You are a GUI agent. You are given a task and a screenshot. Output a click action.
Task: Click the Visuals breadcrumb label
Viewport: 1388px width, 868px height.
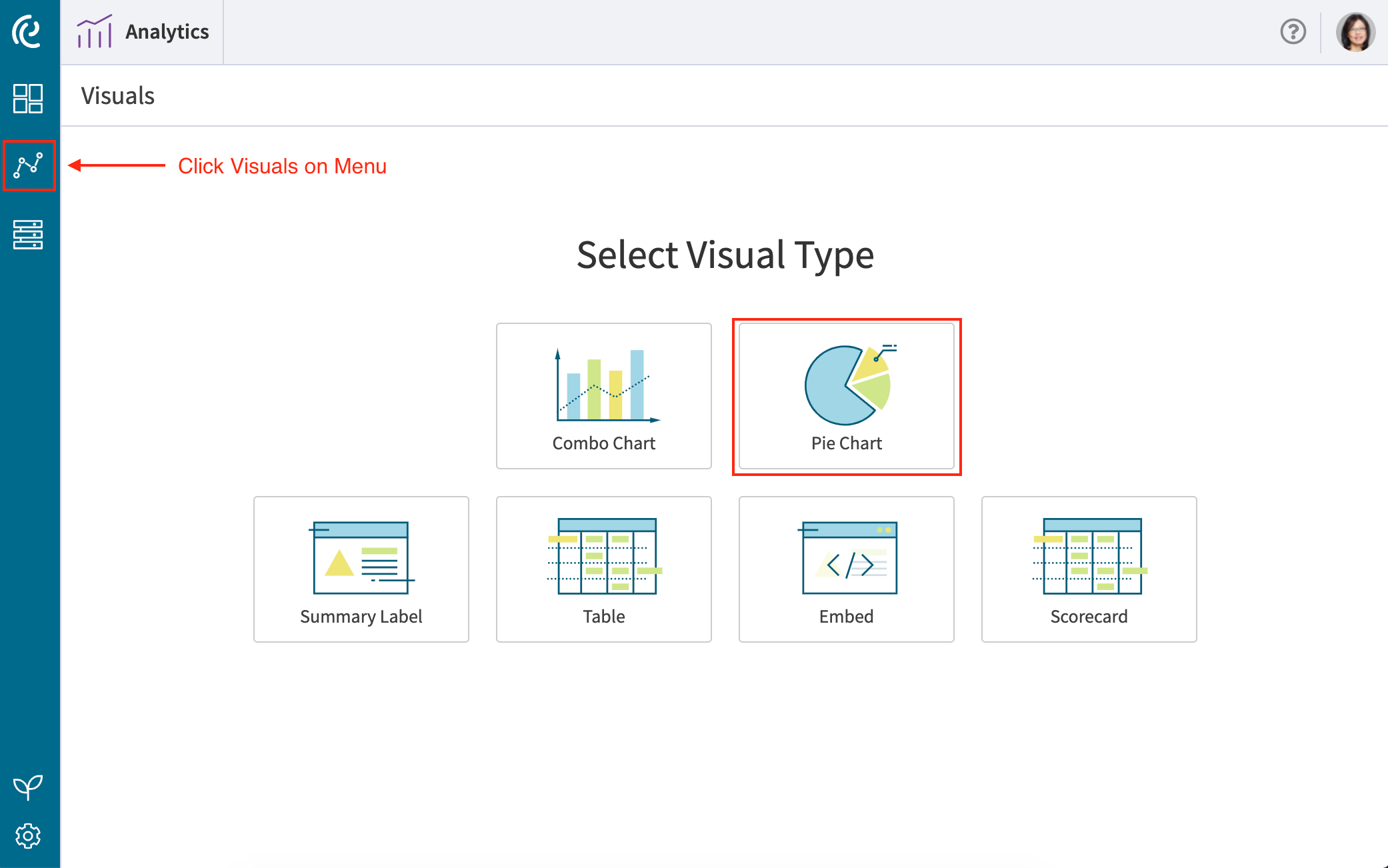pyautogui.click(x=118, y=95)
